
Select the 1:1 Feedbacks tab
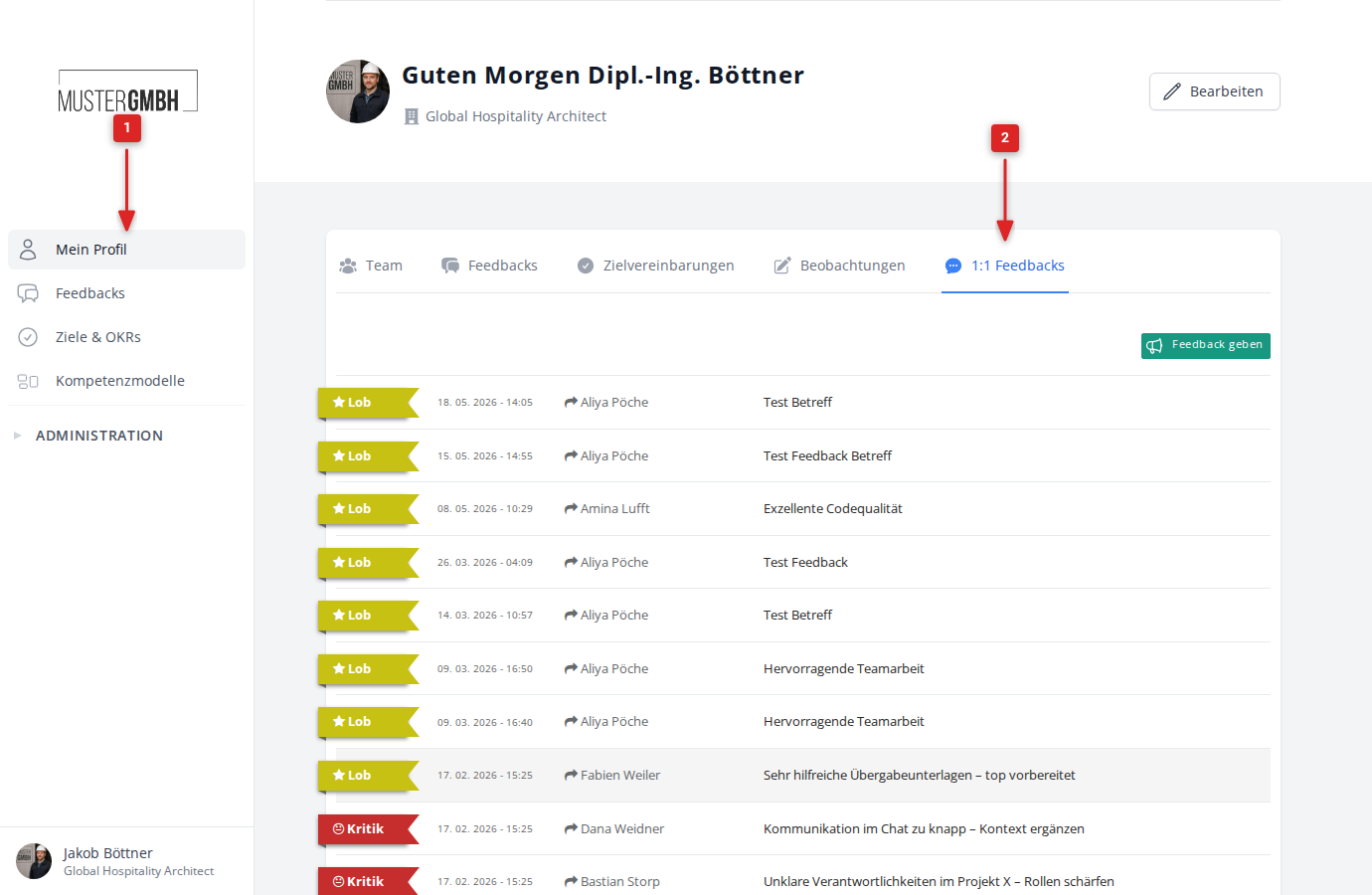[1005, 266]
